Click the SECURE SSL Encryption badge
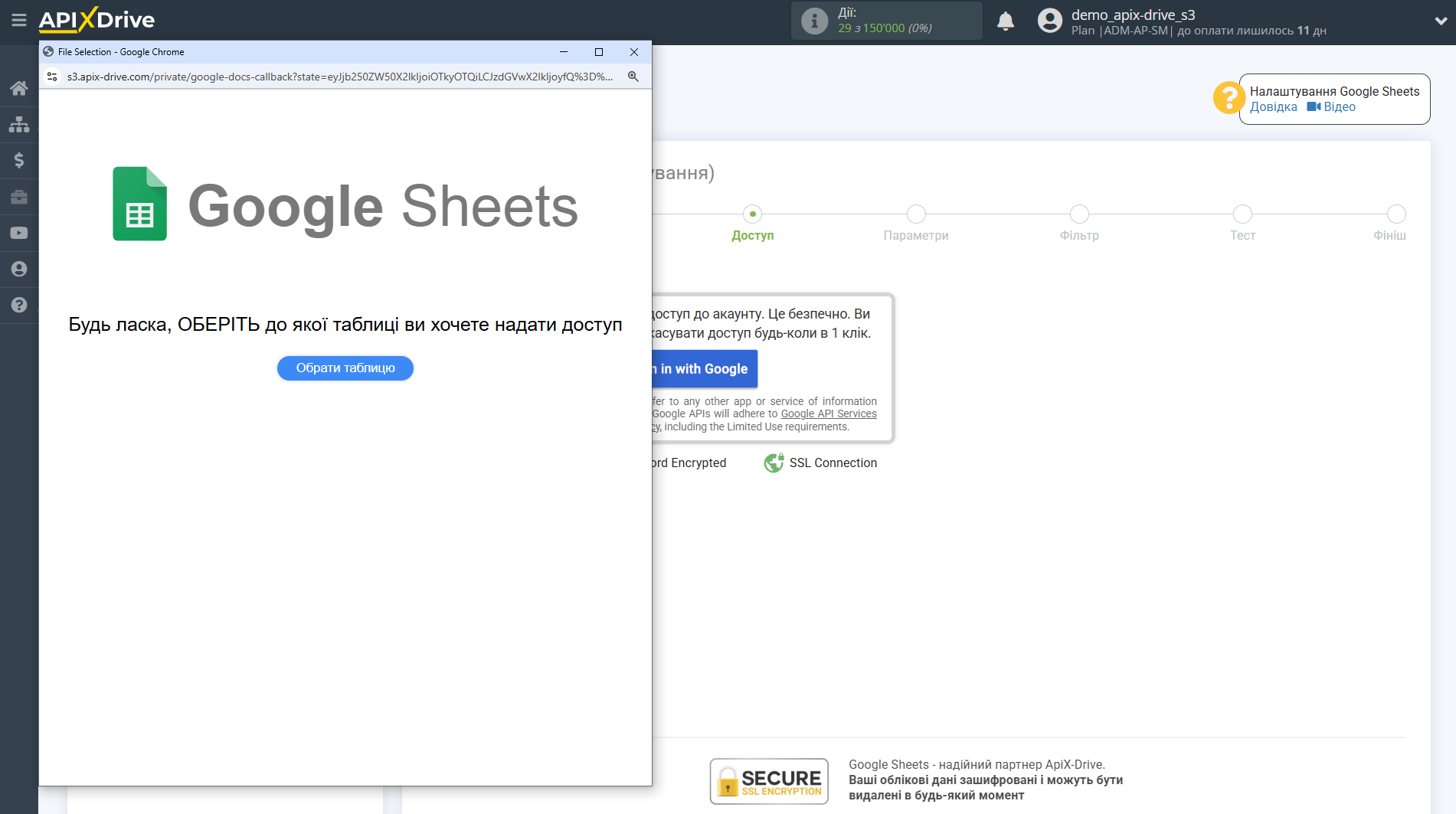The image size is (1456, 814). tap(769, 781)
